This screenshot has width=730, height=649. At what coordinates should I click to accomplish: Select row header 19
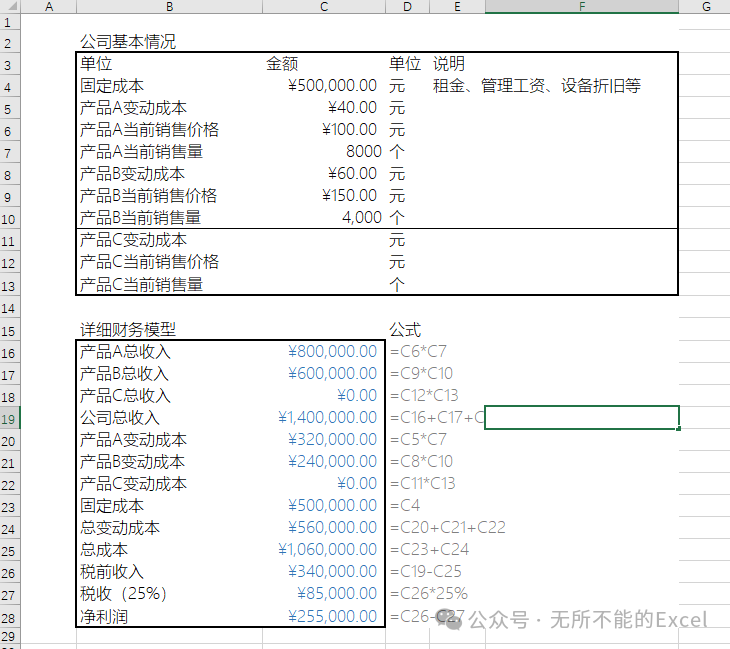coord(9,419)
